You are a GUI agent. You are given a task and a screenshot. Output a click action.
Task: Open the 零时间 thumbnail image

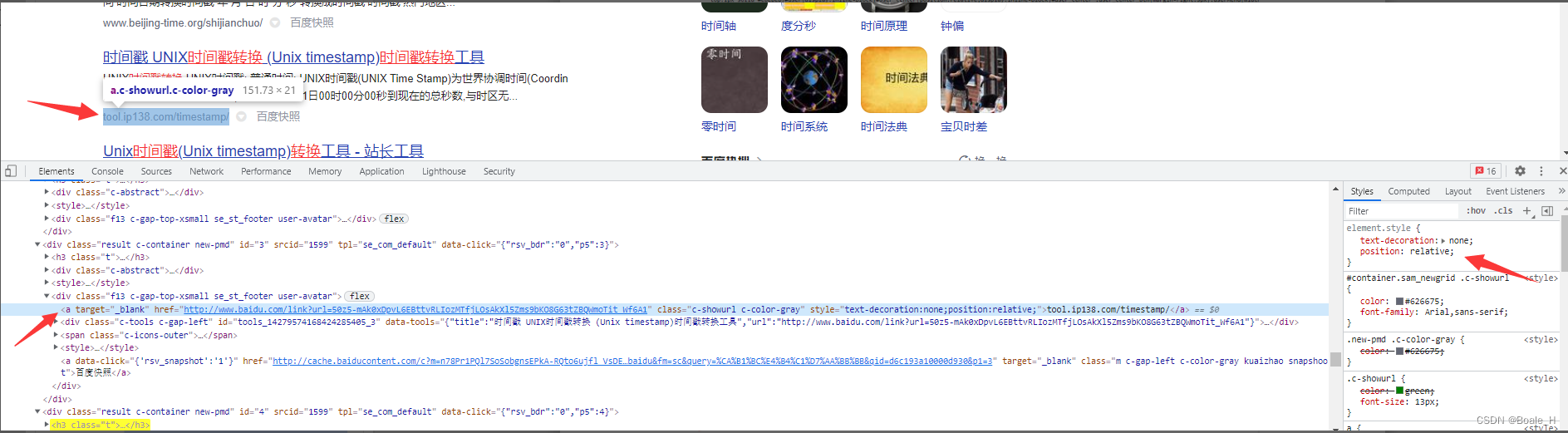(735, 80)
